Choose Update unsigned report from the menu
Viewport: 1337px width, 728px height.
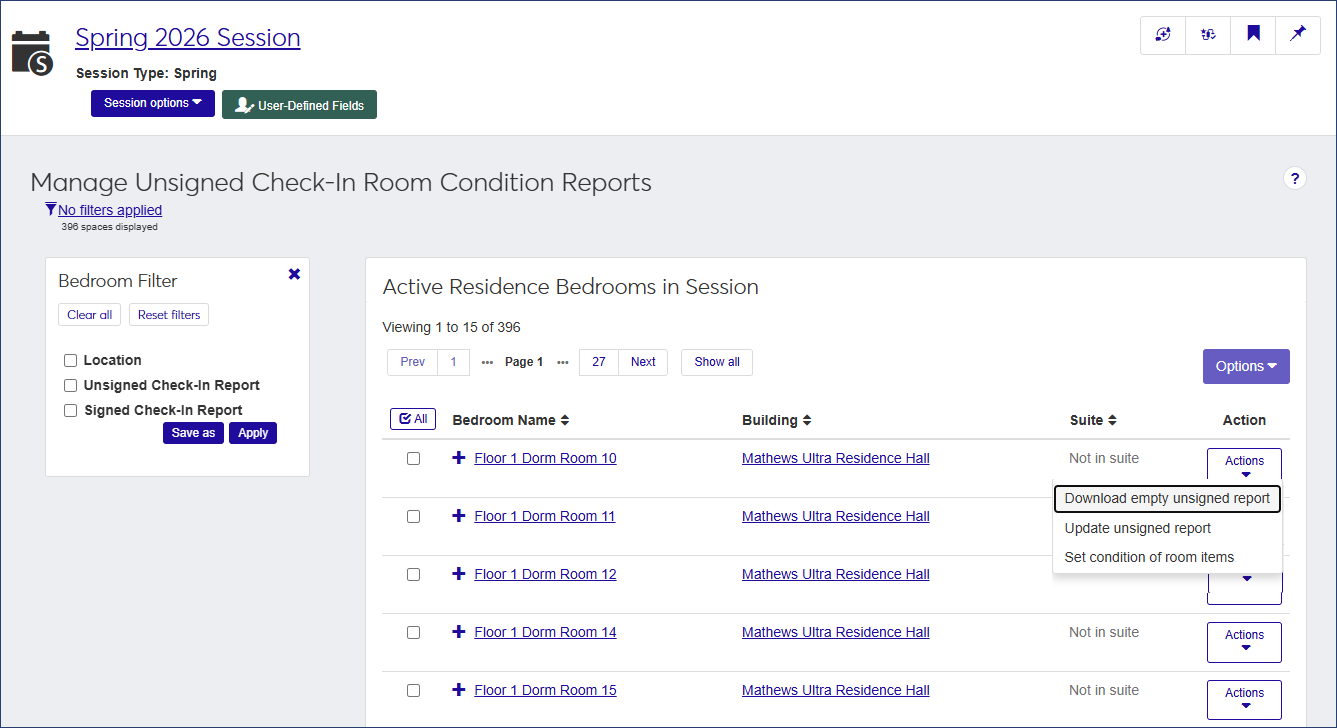click(1140, 528)
